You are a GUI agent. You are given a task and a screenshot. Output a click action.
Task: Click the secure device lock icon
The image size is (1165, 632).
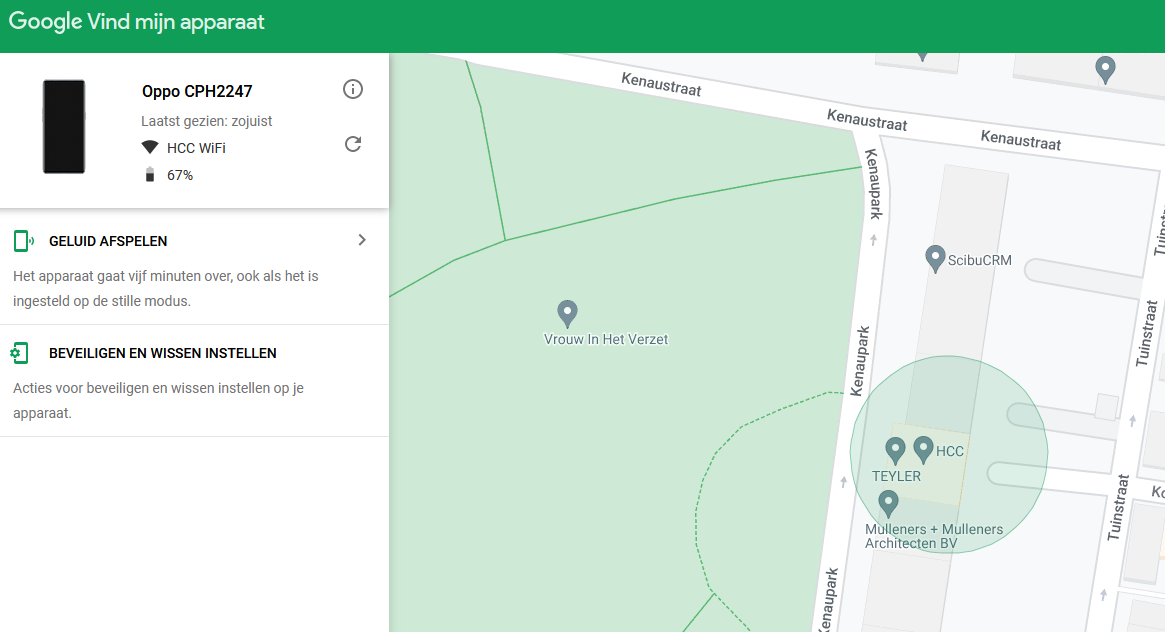(x=20, y=353)
